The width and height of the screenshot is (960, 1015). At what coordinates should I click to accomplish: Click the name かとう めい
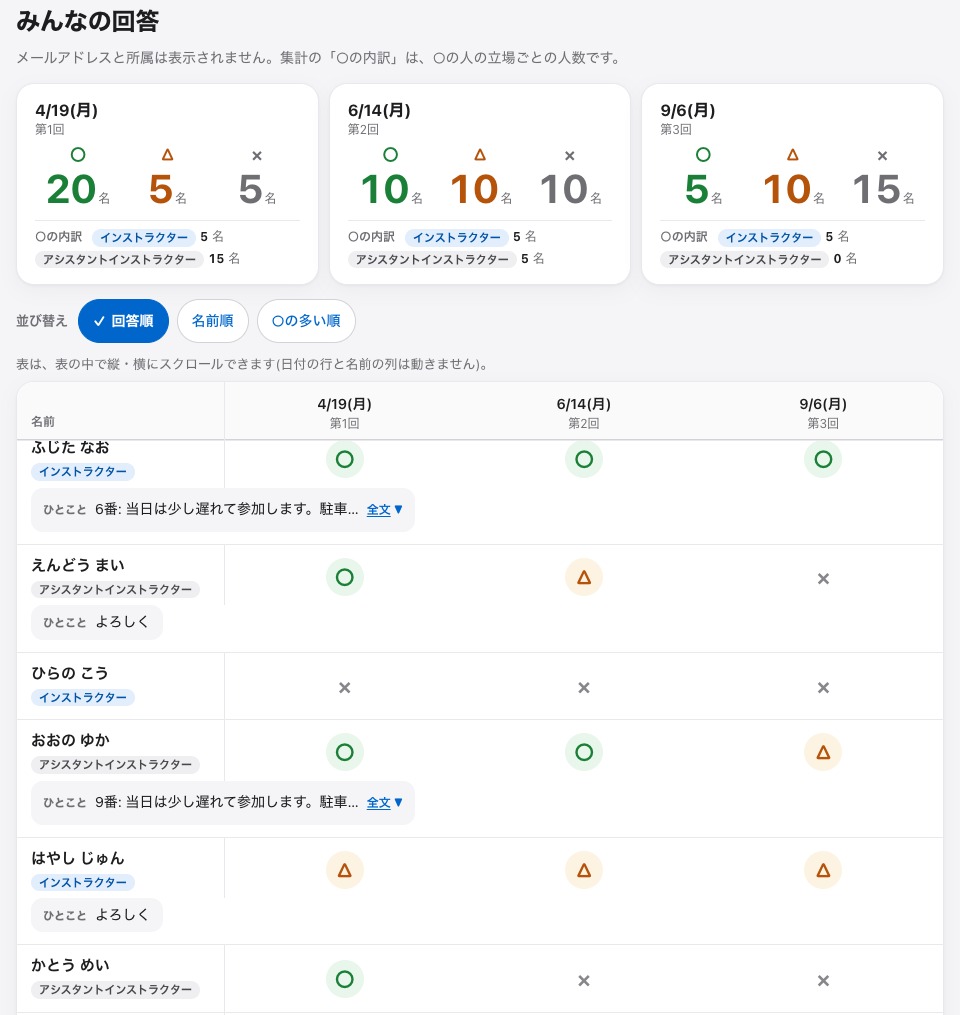click(x=71, y=965)
